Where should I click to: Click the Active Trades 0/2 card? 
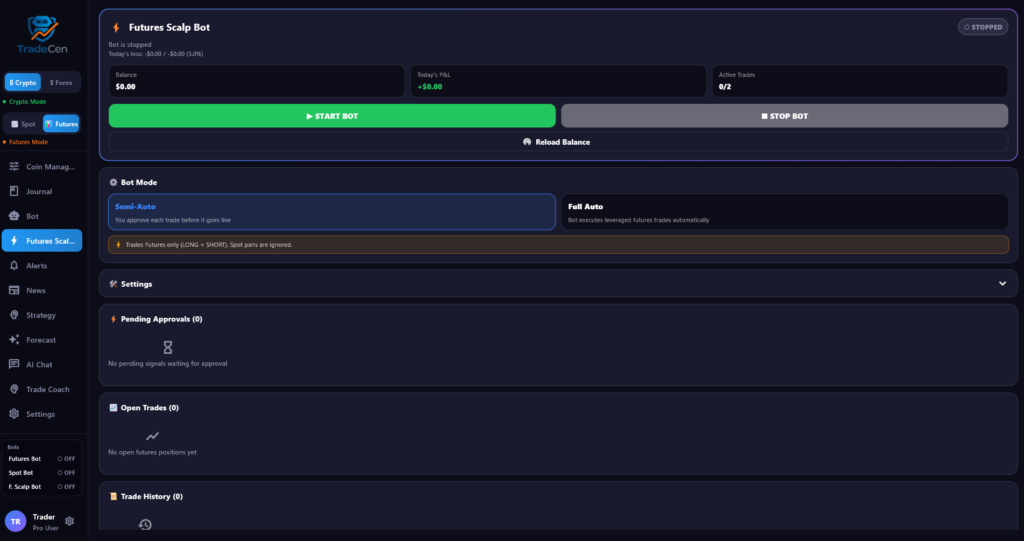click(x=860, y=81)
